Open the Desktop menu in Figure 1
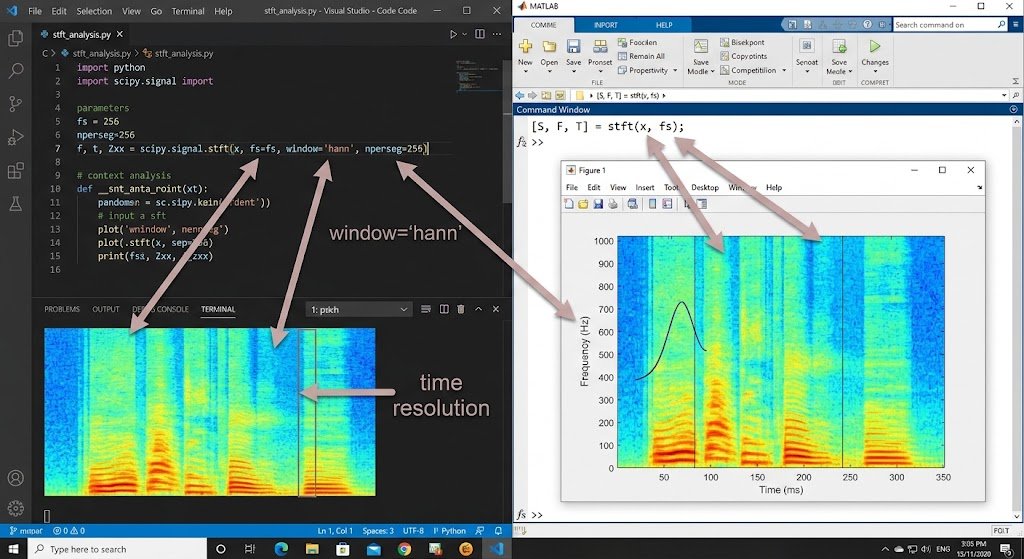The height and width of the screenshot is (559, 1024). (705, 187)
